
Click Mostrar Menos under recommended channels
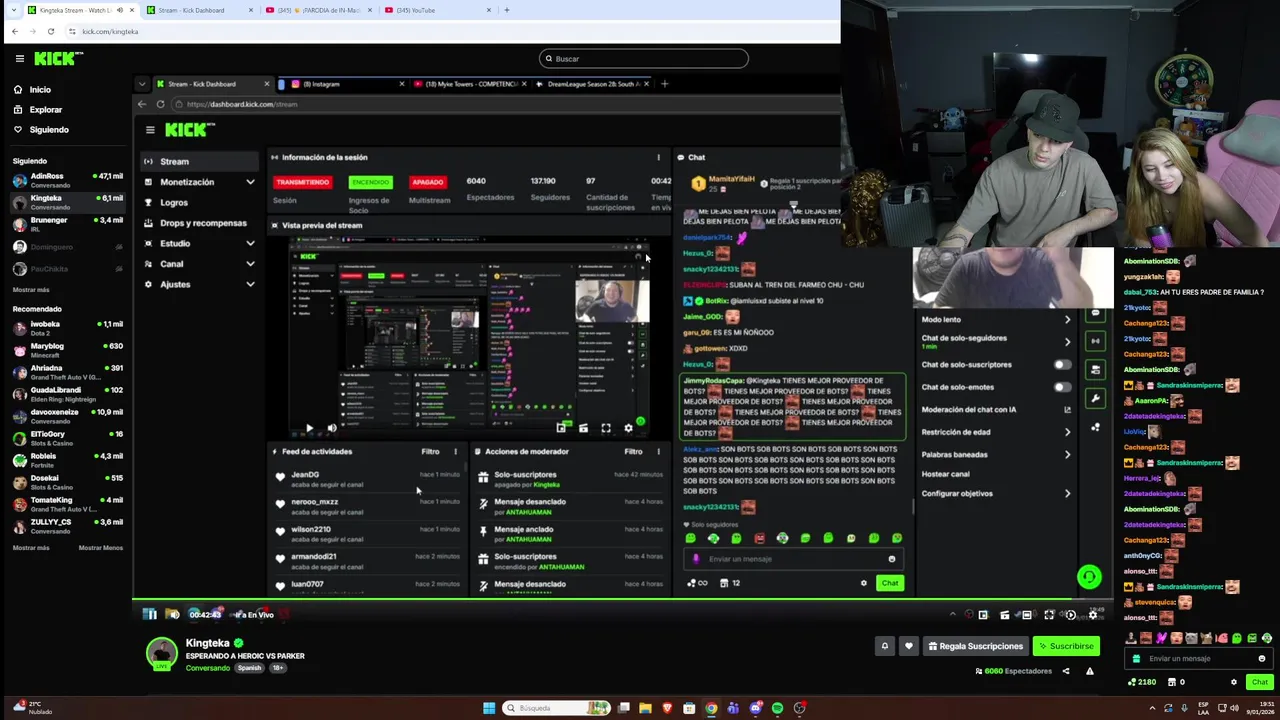101,548
